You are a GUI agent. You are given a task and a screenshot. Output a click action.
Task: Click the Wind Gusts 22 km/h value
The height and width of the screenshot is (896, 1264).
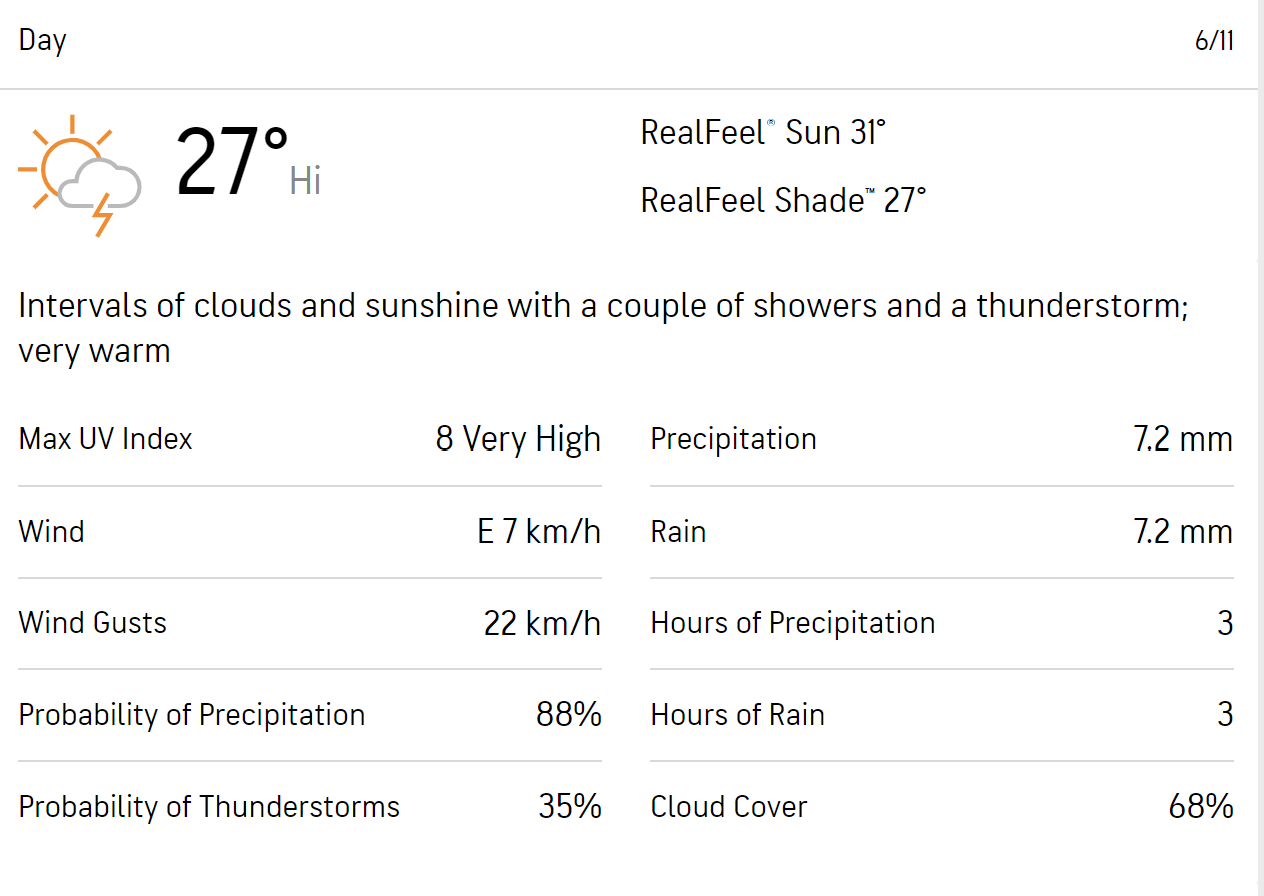click(542, 623)
